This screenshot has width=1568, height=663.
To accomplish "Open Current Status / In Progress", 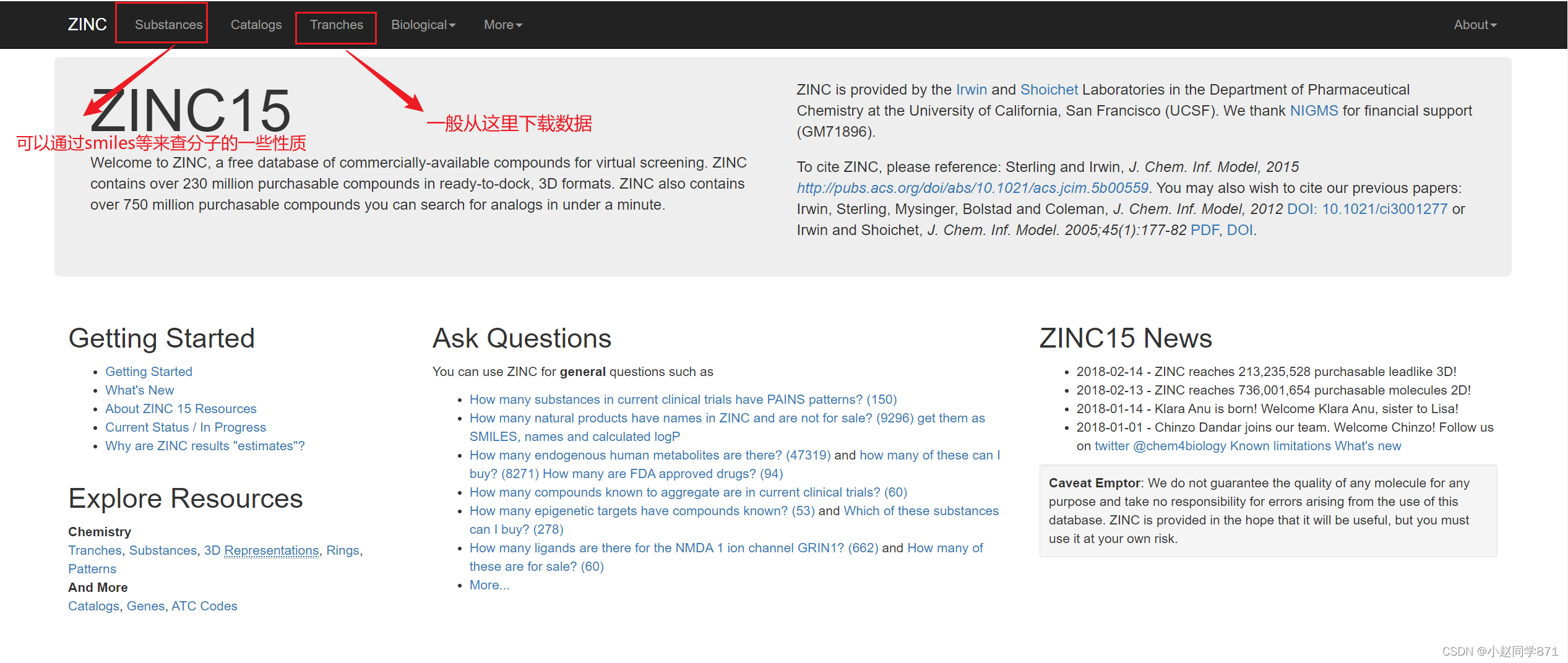I will click(186, 427).
